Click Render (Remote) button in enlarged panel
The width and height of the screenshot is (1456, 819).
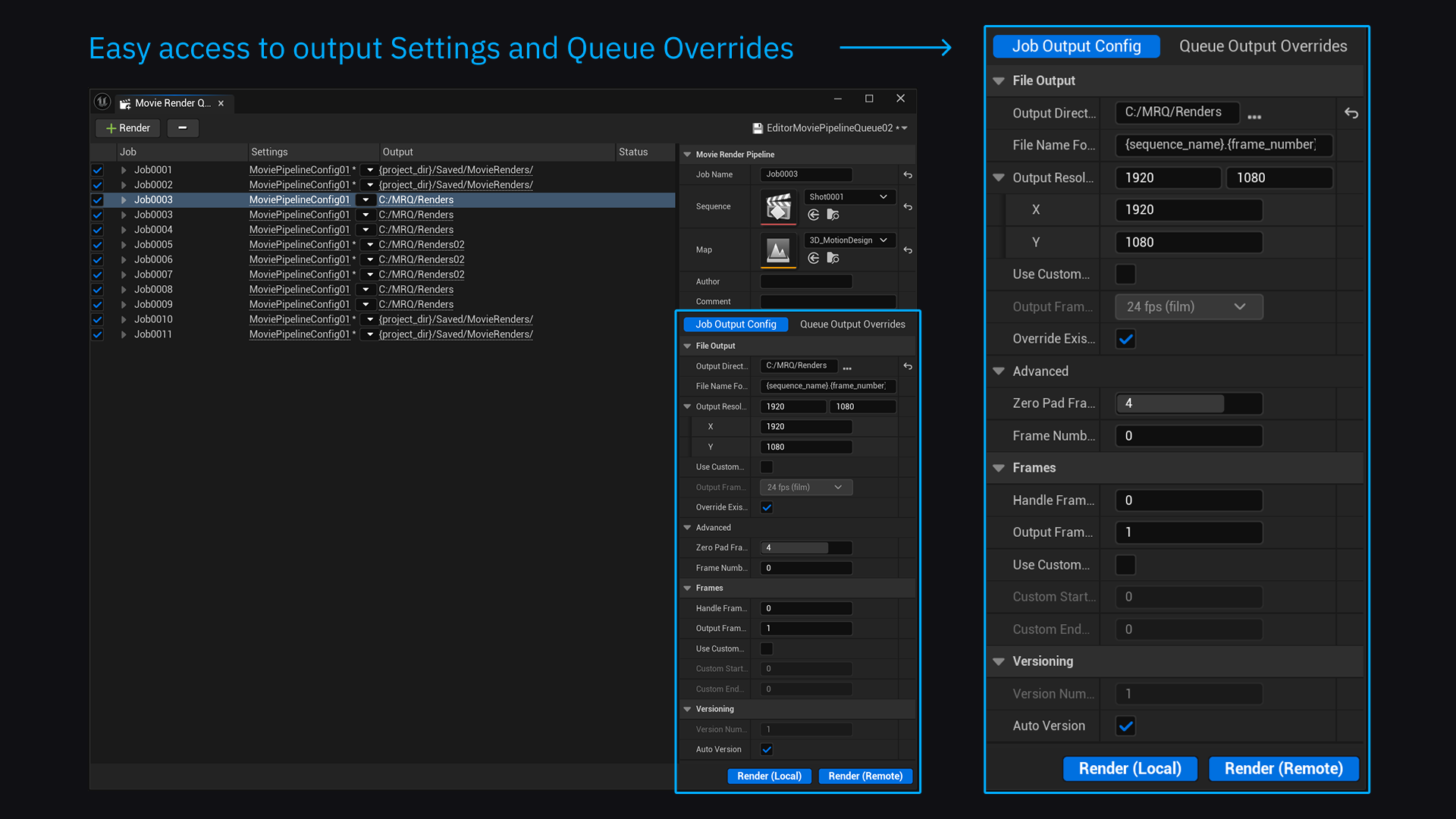pos(1283,769)
